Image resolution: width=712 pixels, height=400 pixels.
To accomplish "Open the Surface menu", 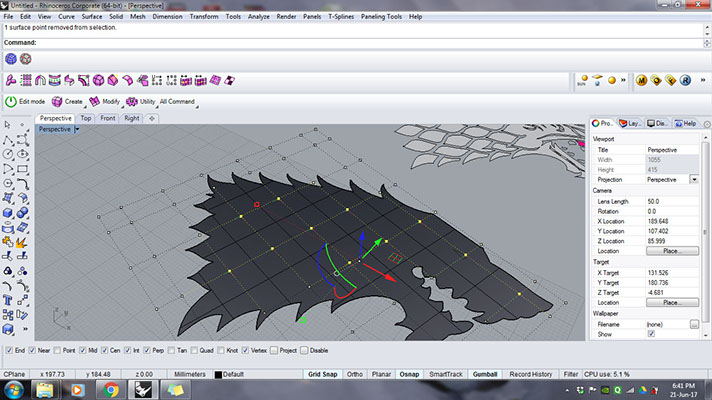I will [92, 17].
